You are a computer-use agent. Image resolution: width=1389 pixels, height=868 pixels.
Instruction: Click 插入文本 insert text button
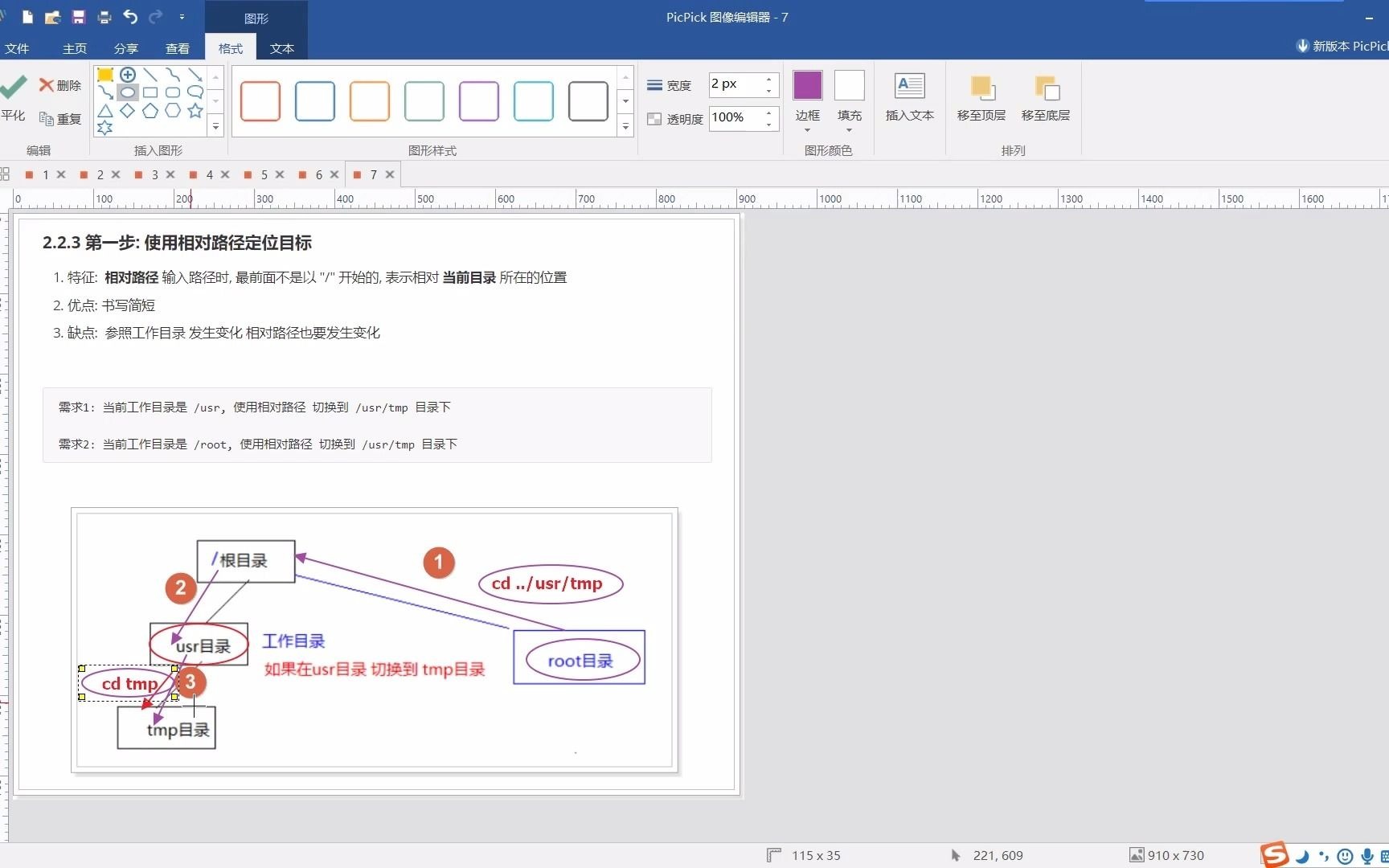(x=909, y=98)
